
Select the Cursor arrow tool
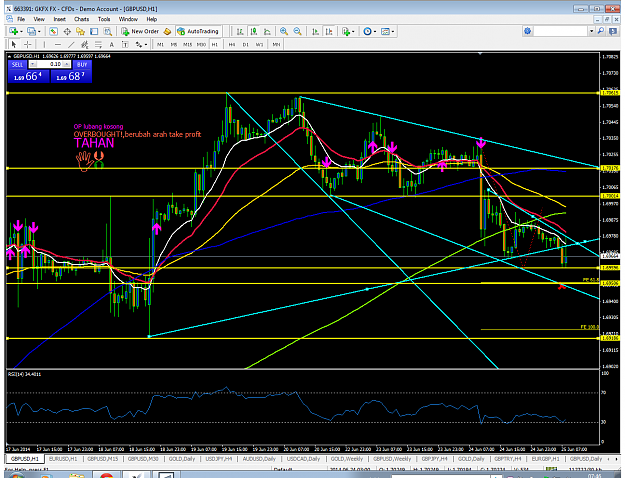[x=14, y=44]
